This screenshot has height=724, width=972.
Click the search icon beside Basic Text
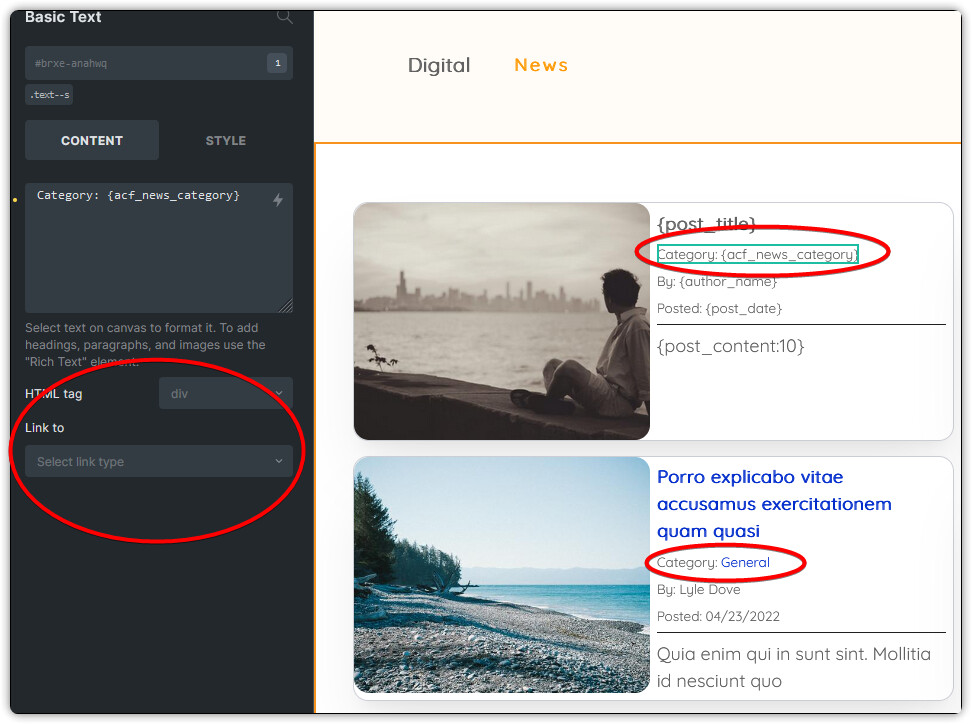click(285, 17)
